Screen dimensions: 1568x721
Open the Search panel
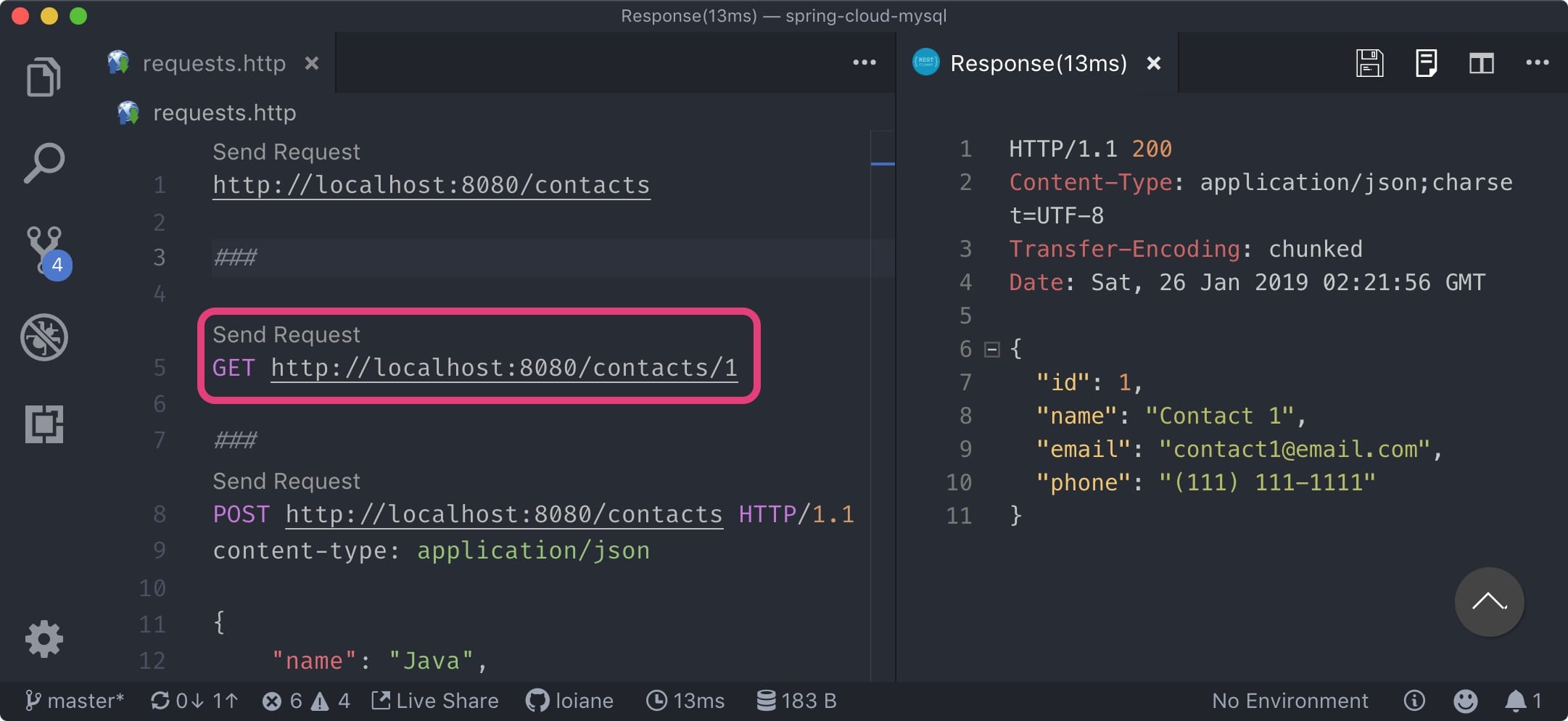click(x=44, y=163)
